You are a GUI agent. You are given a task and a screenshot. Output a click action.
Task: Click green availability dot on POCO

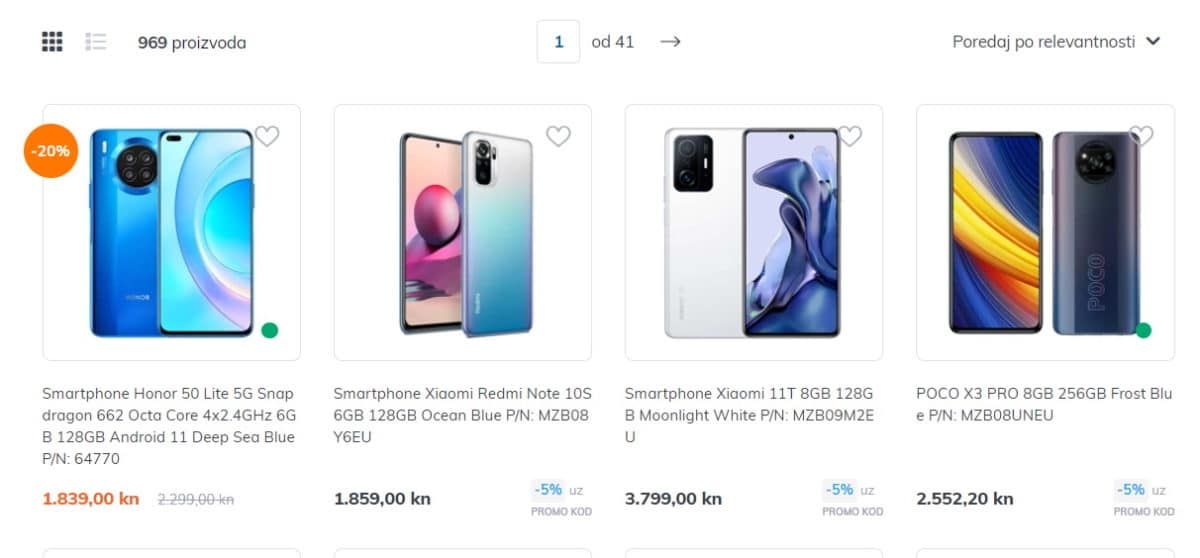coord(1144,330)
